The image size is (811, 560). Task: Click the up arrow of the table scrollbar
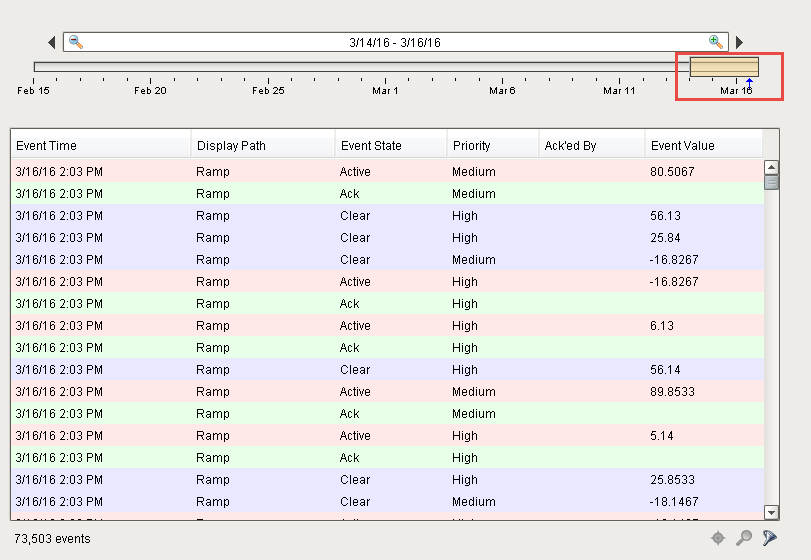771,167
